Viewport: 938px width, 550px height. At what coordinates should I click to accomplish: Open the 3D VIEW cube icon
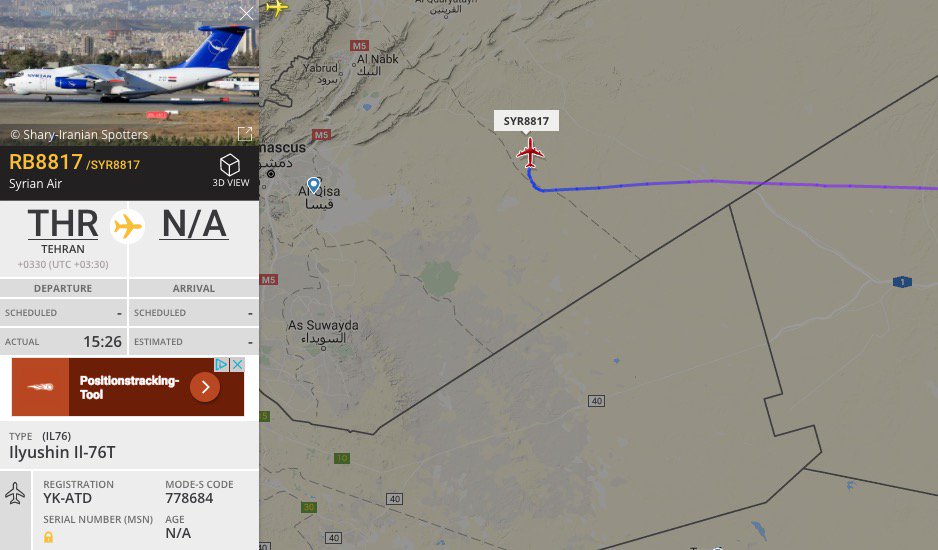tap(230, 165)
